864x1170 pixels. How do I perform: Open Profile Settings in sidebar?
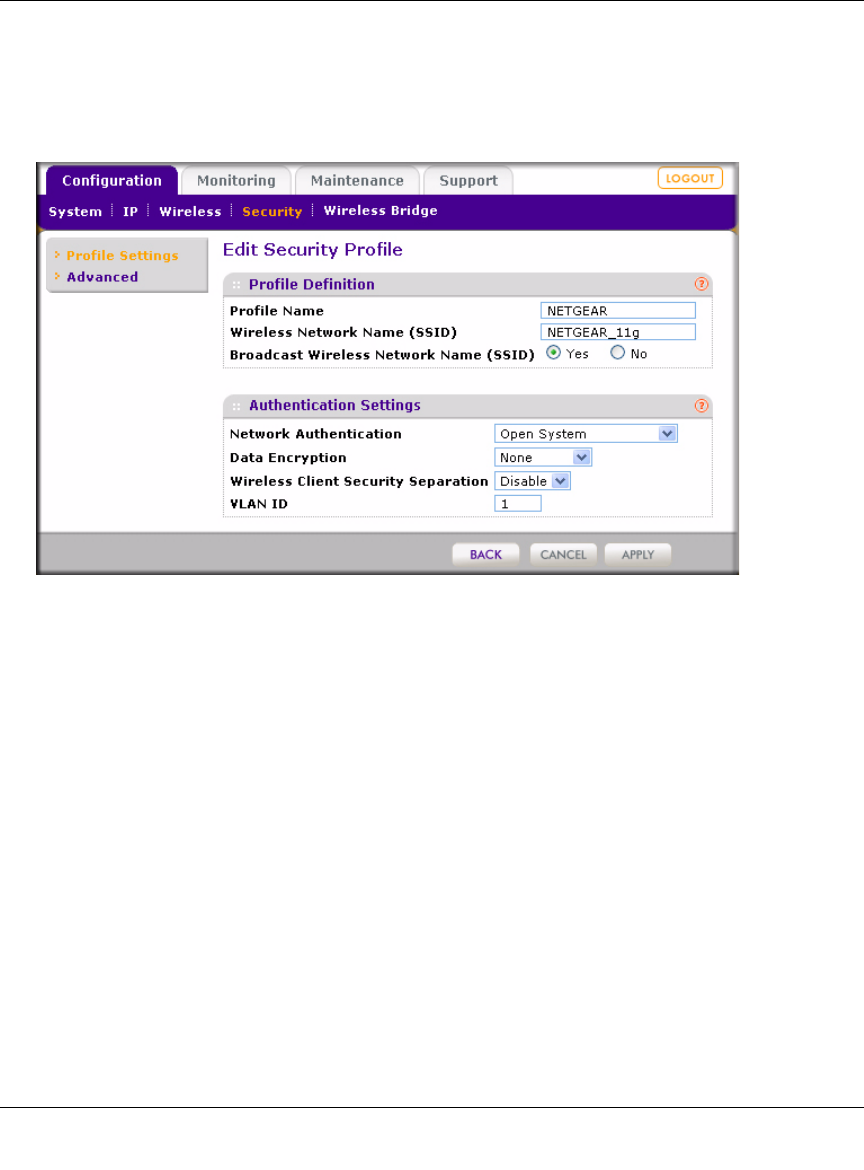pyautogui.click(x=122, y=256)
